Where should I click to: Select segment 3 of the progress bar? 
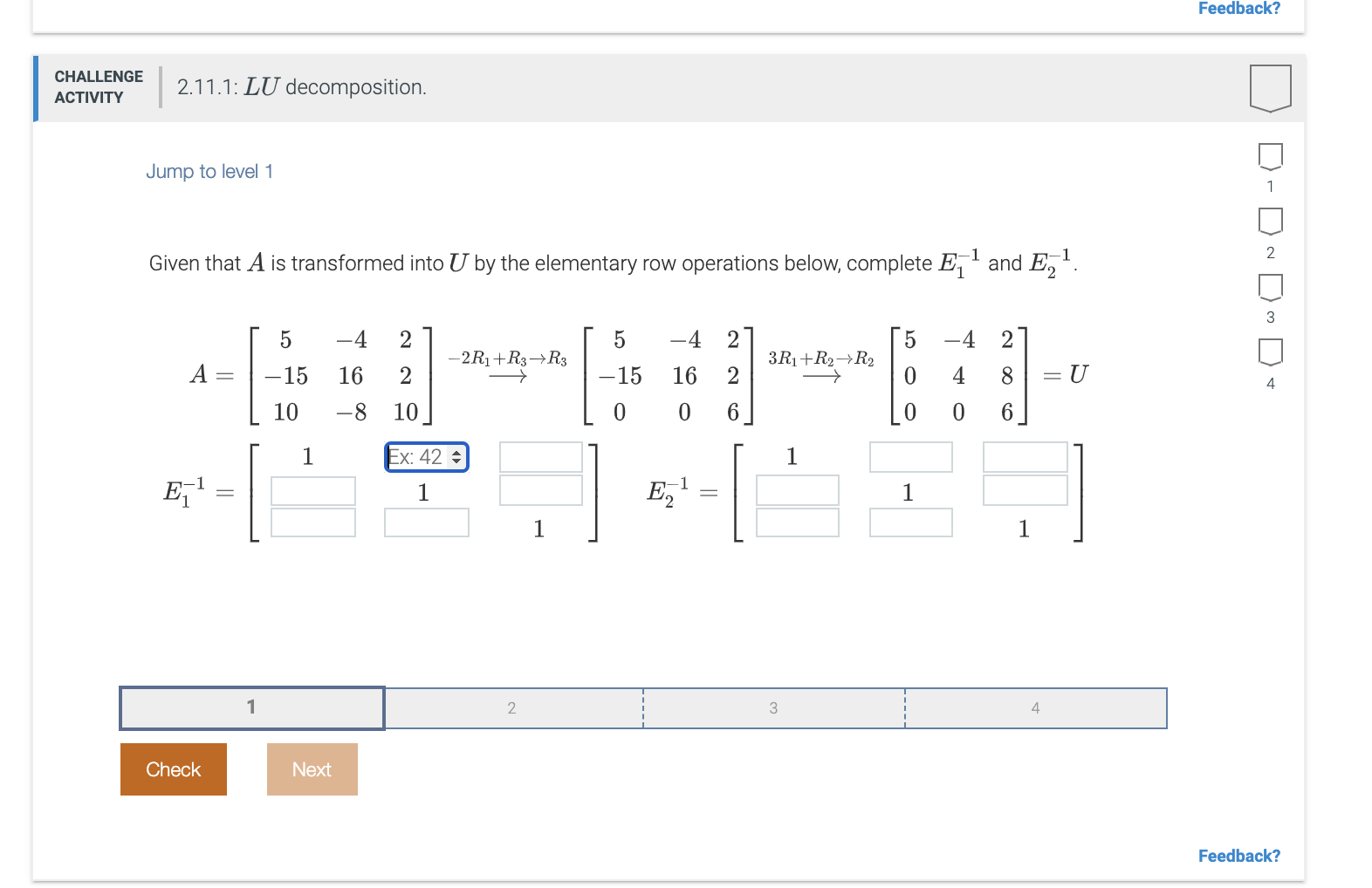click(x=773, y=707)
